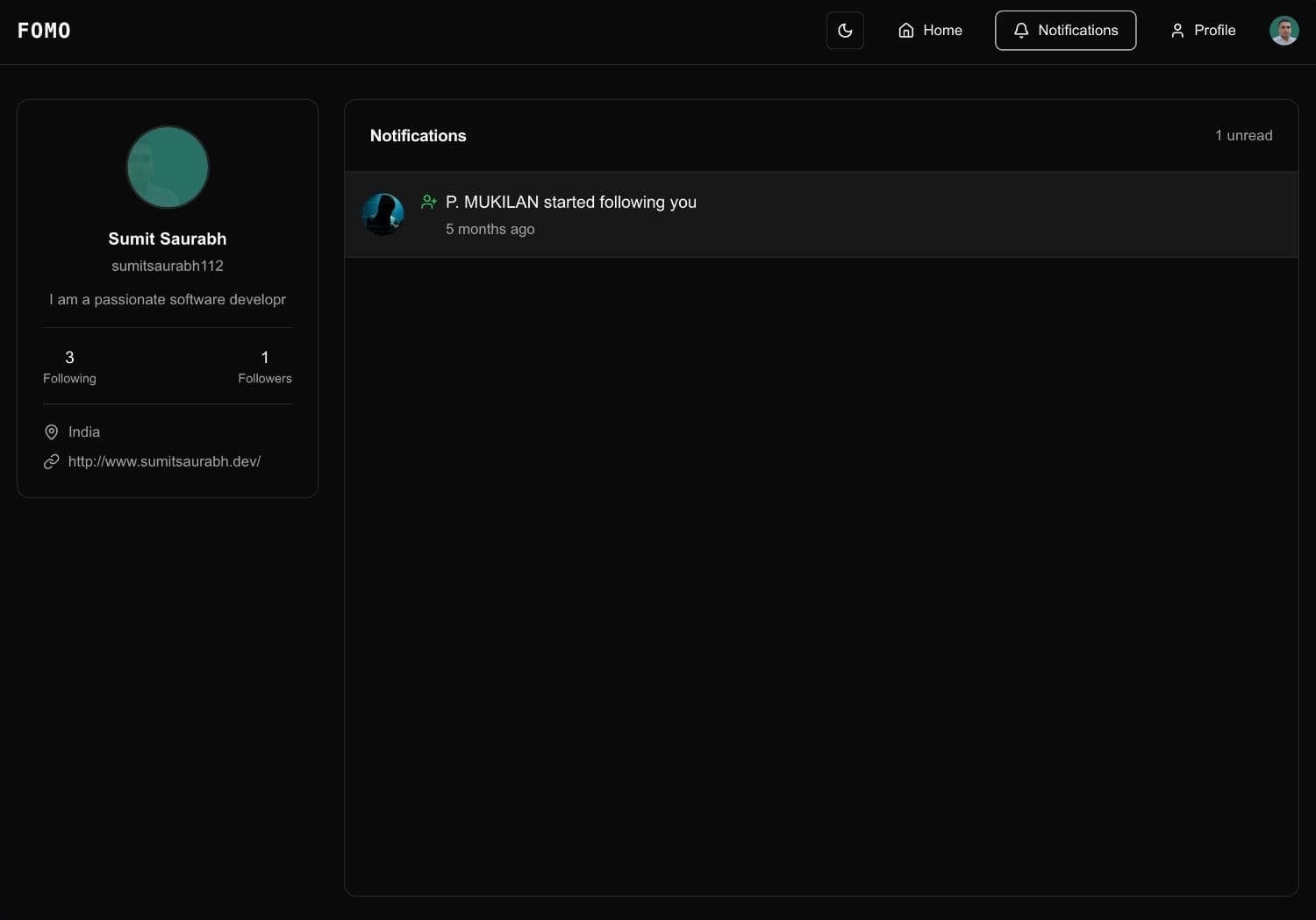Click the user avatar in top bar
The width and height of the screenshot is (1316, 920).
coord(1284,31)
